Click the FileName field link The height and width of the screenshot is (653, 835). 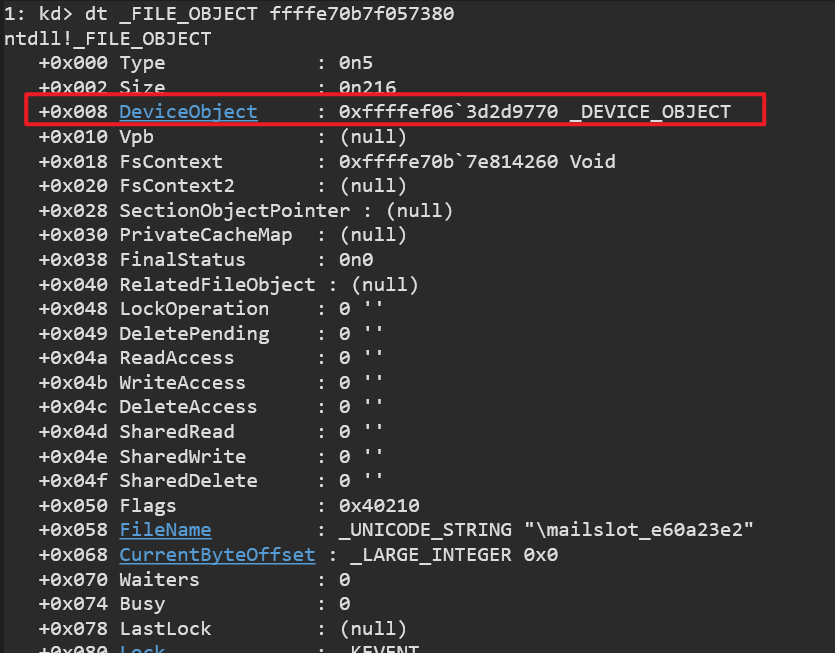[165, 530]
